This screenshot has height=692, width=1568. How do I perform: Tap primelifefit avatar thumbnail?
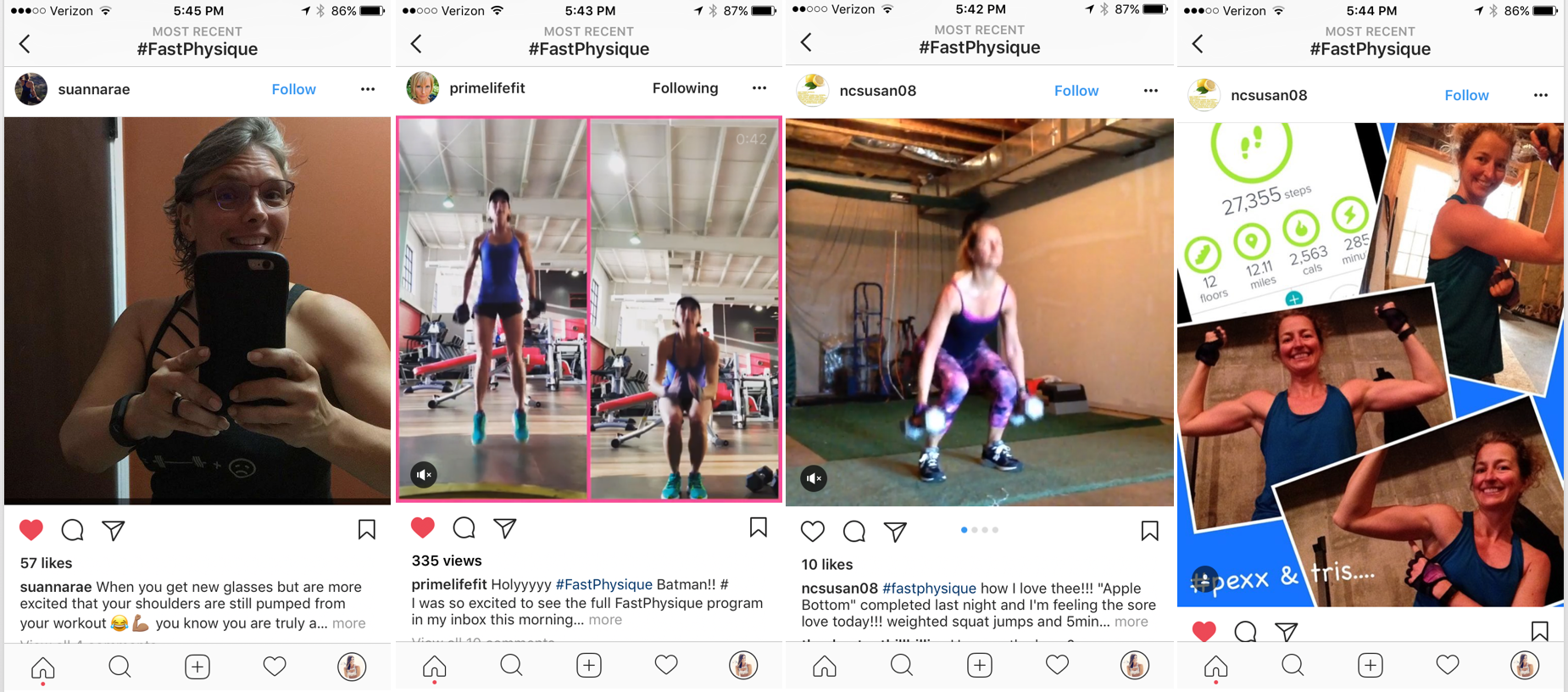pos(423,87)
